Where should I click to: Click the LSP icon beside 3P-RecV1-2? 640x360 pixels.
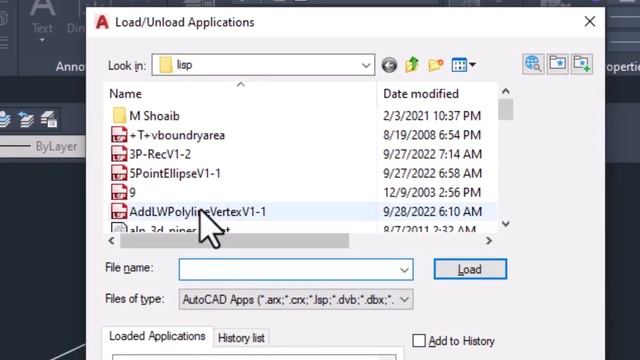[119, 154]
